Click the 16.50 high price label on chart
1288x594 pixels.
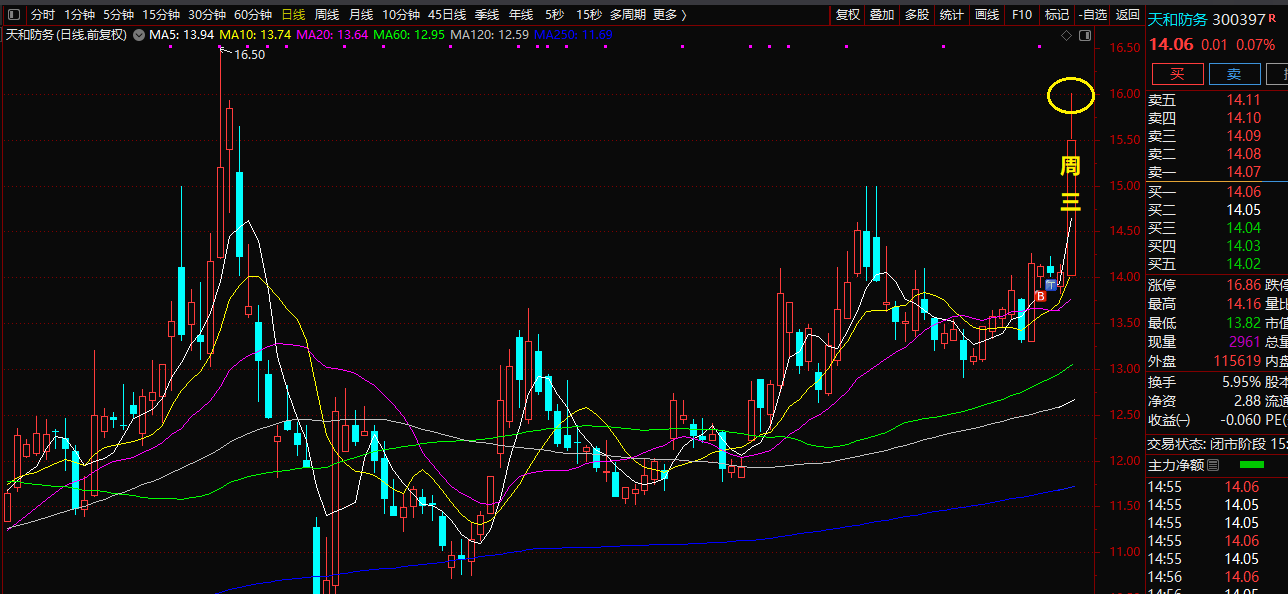click(x=250, y=55)
